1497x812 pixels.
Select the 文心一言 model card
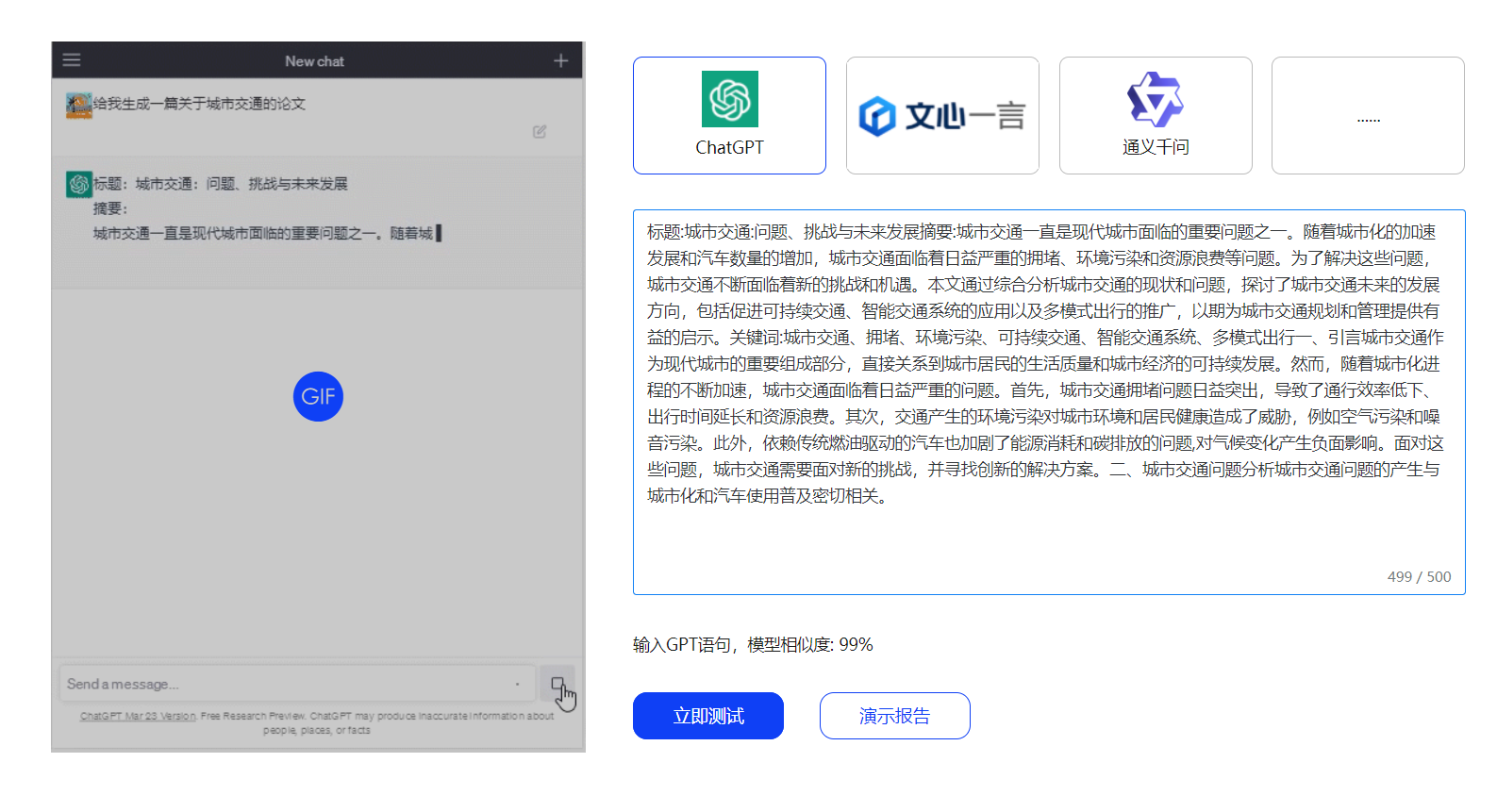pyautogui.click(x=942, y=115)
